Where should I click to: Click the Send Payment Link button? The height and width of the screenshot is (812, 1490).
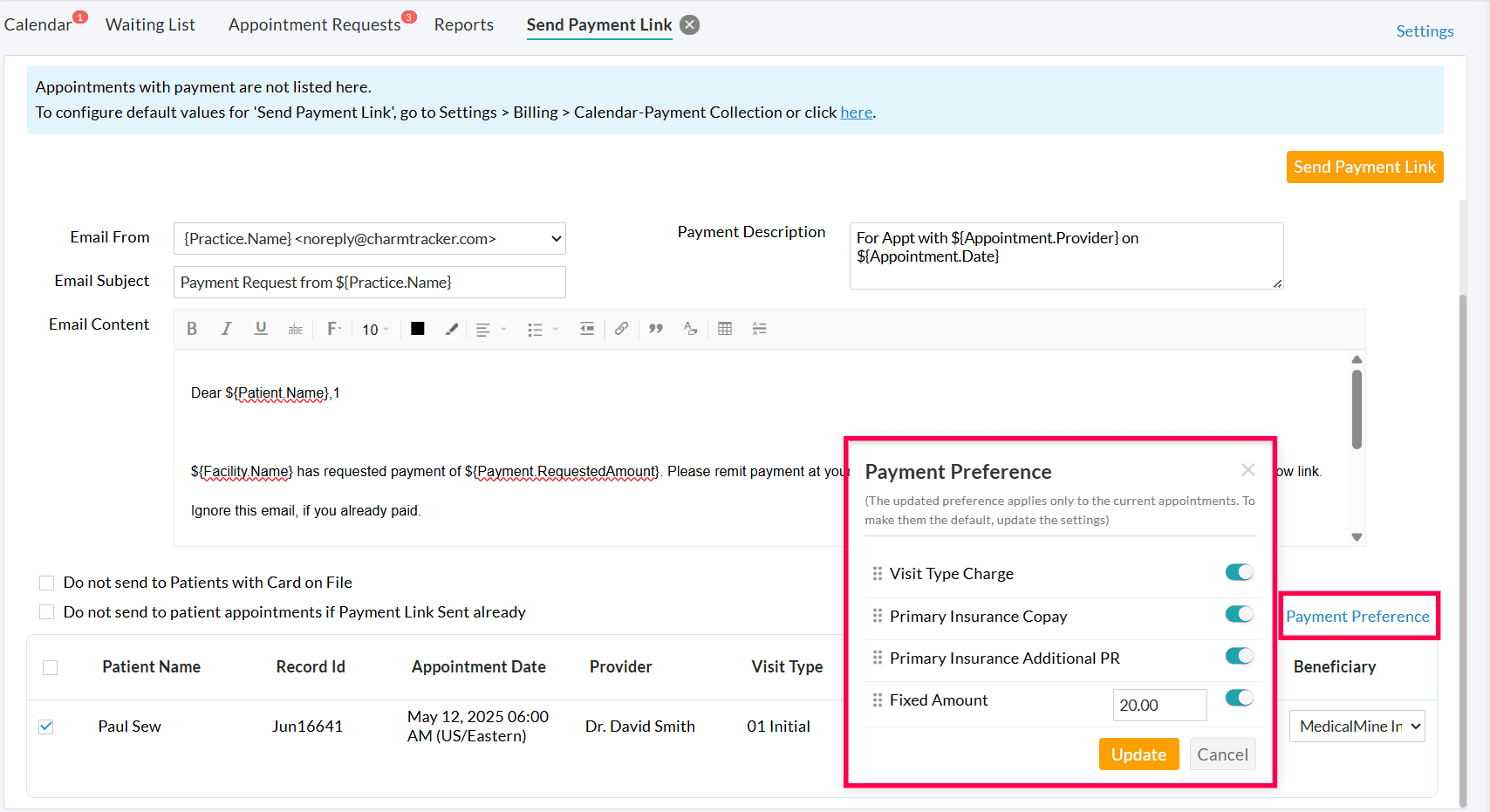pyautogui.click(x=1364, y=167)
